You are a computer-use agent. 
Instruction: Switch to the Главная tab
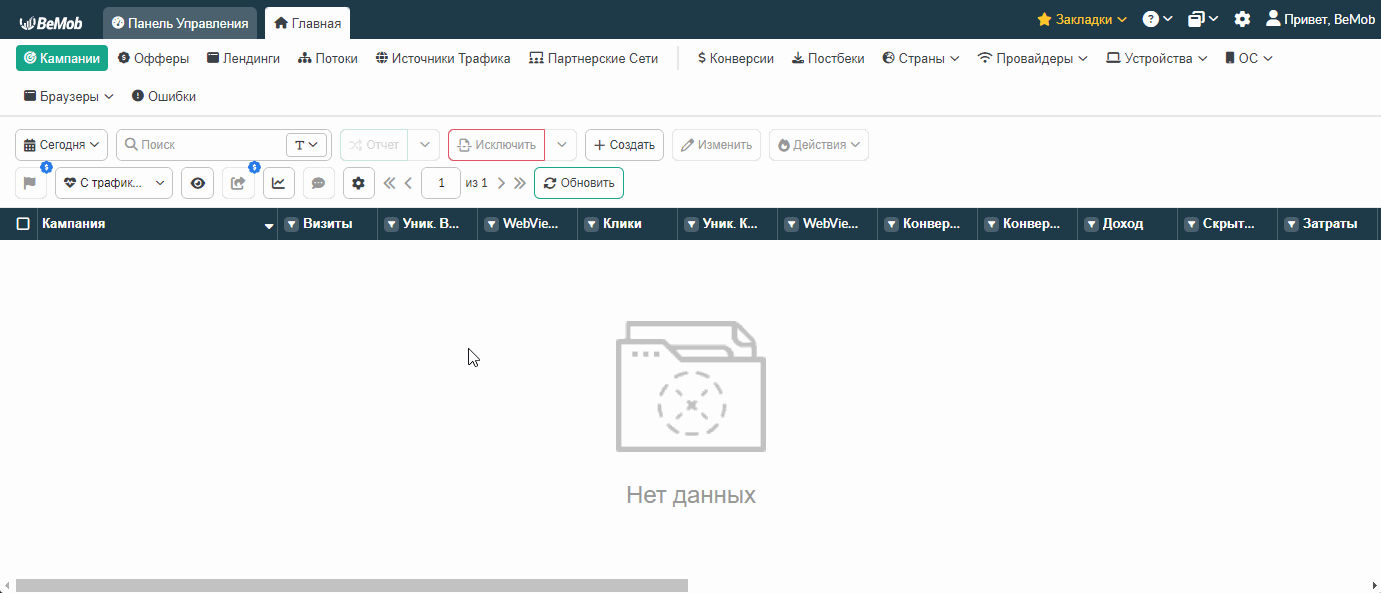pyautogui.click(x=307, y=22)
